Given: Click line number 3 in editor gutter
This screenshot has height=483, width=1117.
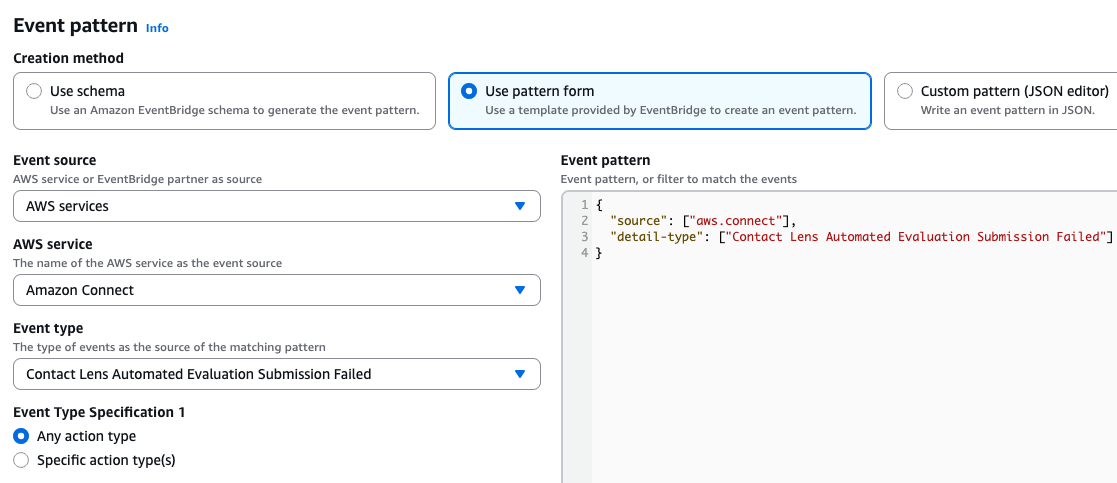Looking at the screenshot, I should coord(584,237).
